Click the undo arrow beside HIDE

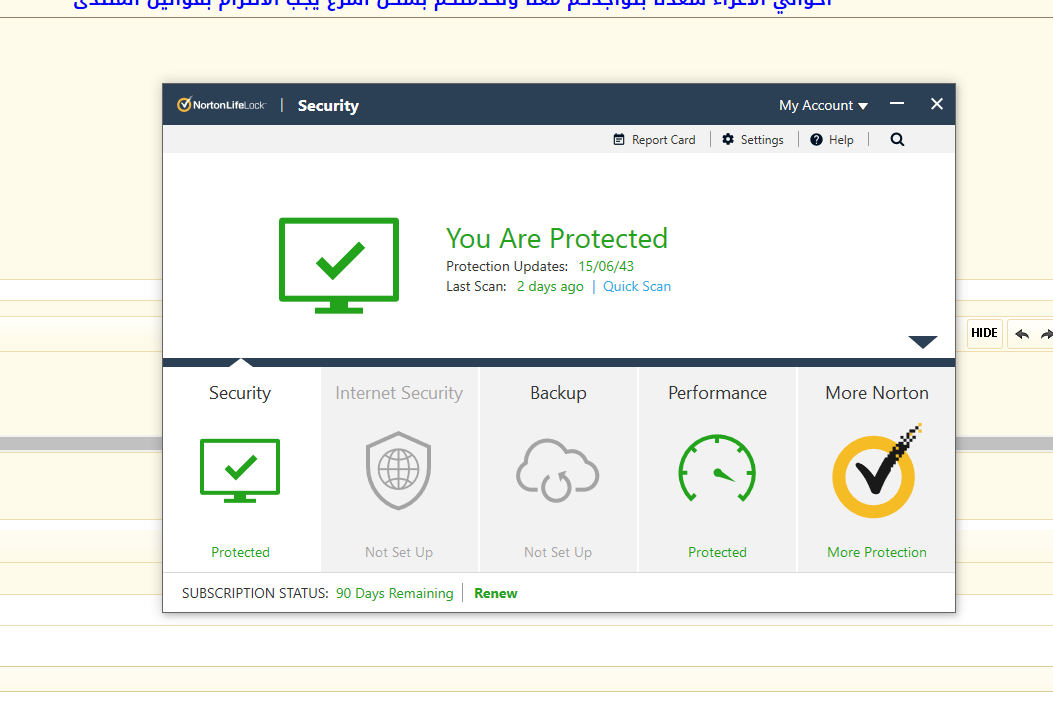click(1022, 334)
